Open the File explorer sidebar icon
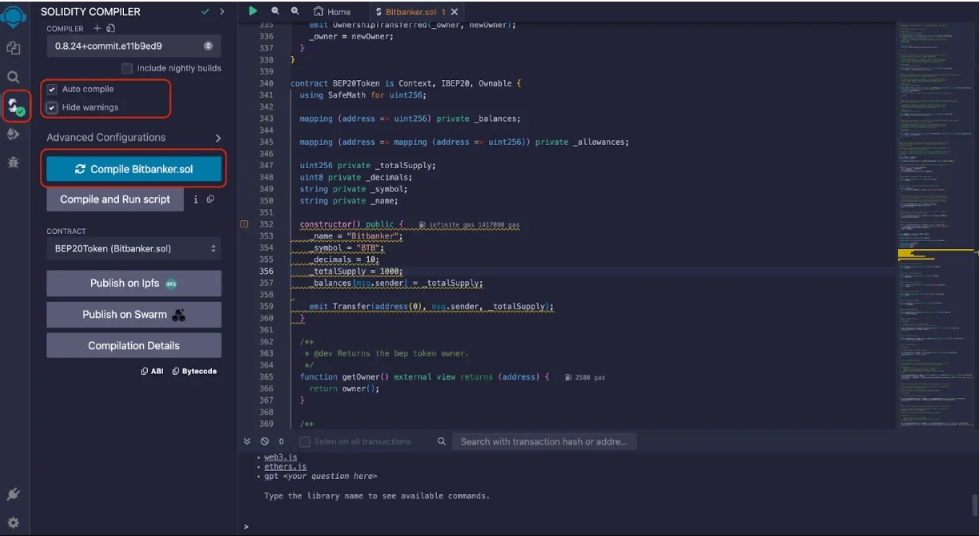The width and height of the screenshot is (979, 536). (x=13, y=48)
